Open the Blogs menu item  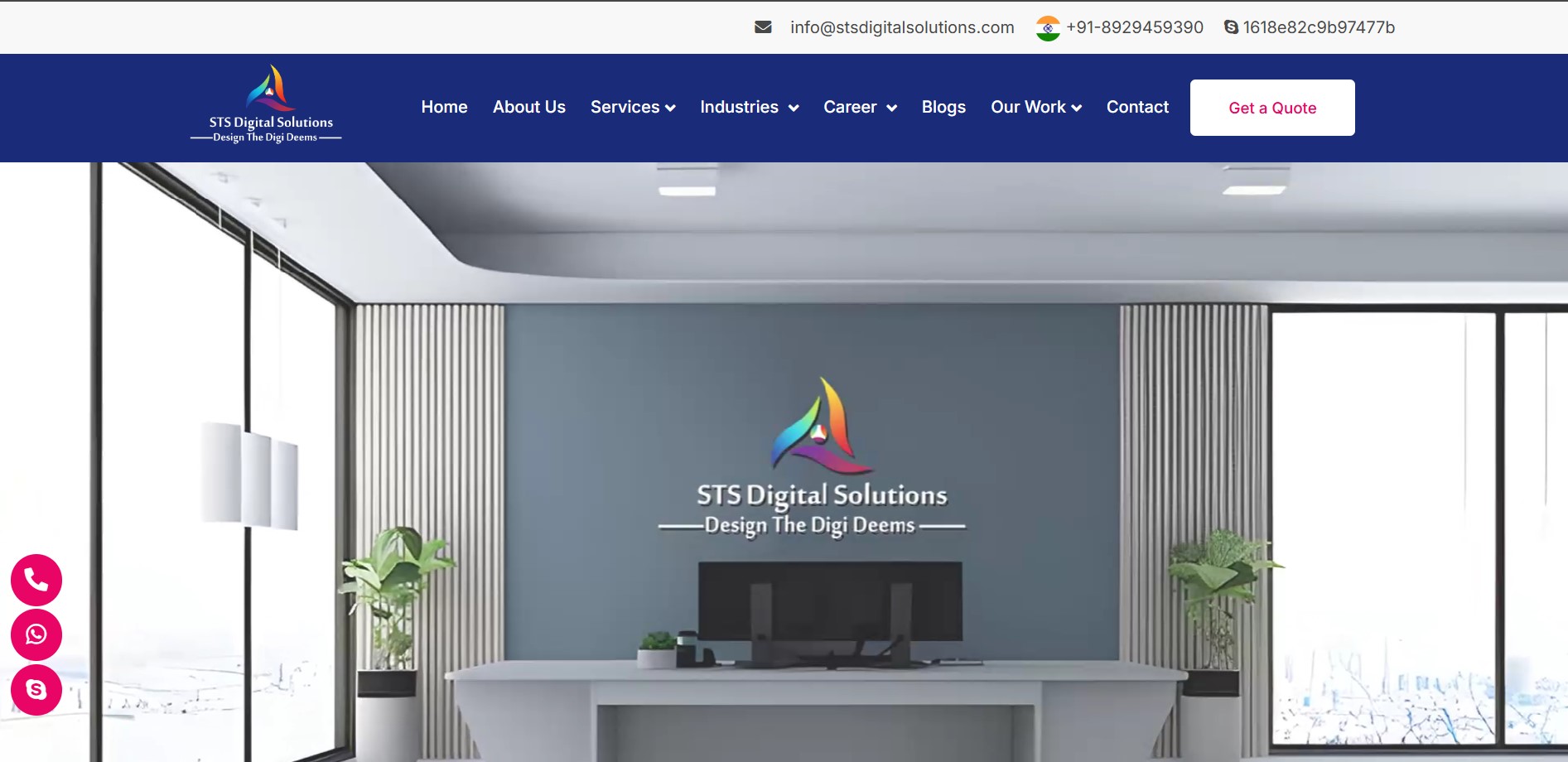[x=943, y=107]
